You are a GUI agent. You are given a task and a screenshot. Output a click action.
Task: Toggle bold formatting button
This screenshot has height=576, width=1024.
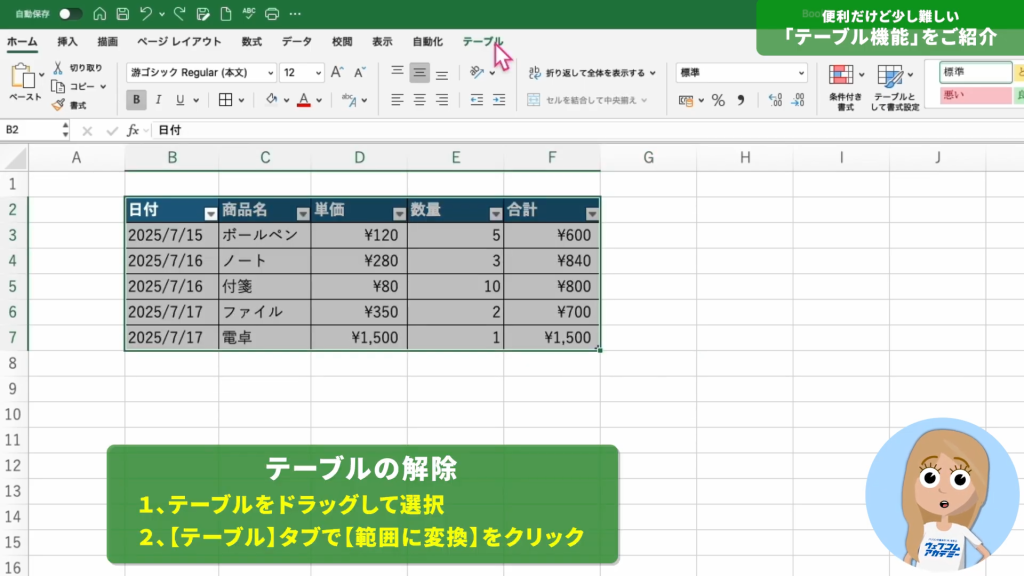point(136,100)
